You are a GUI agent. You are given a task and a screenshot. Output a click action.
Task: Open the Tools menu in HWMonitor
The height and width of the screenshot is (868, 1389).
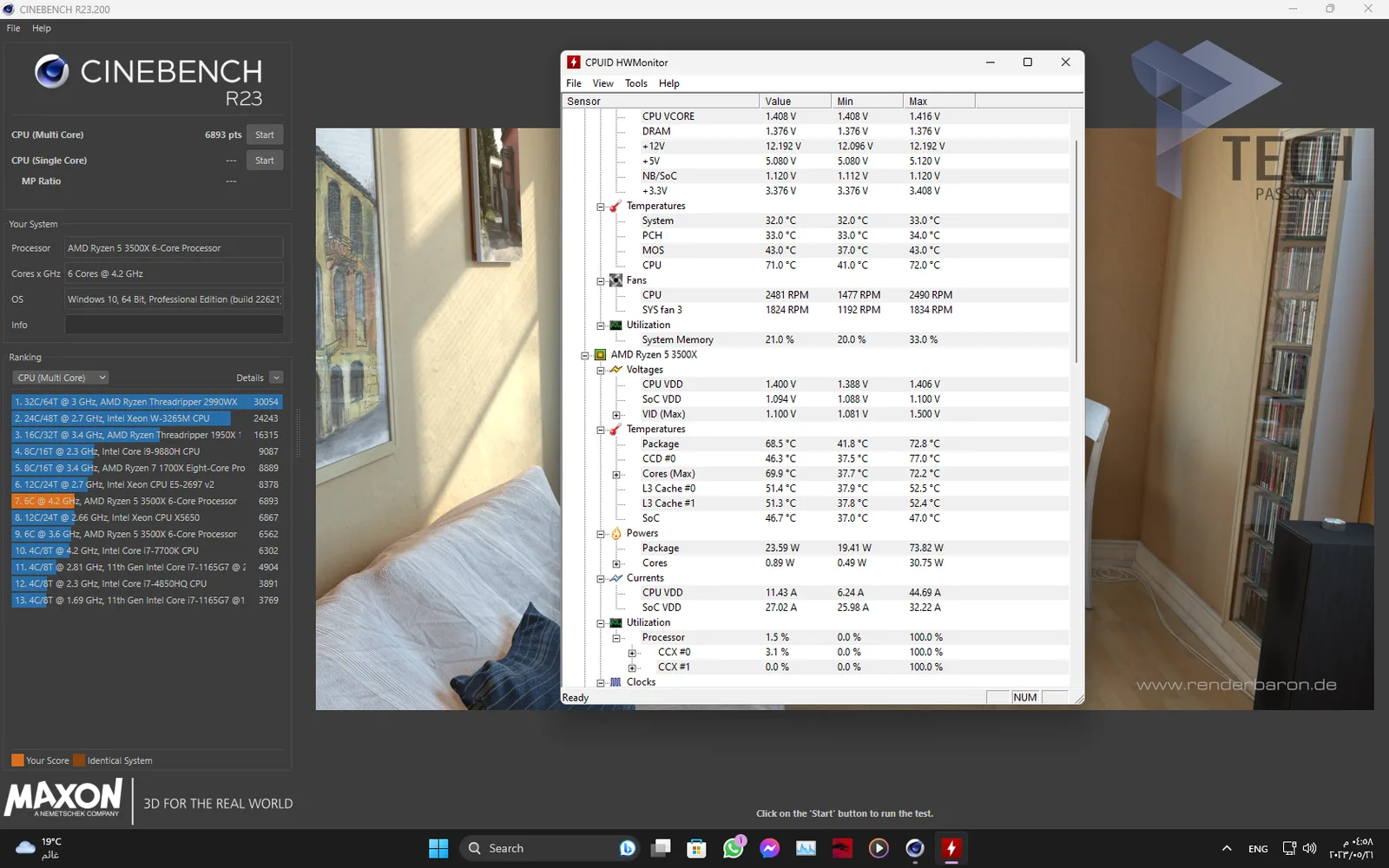pyautogui.click(x=636, y=83)
